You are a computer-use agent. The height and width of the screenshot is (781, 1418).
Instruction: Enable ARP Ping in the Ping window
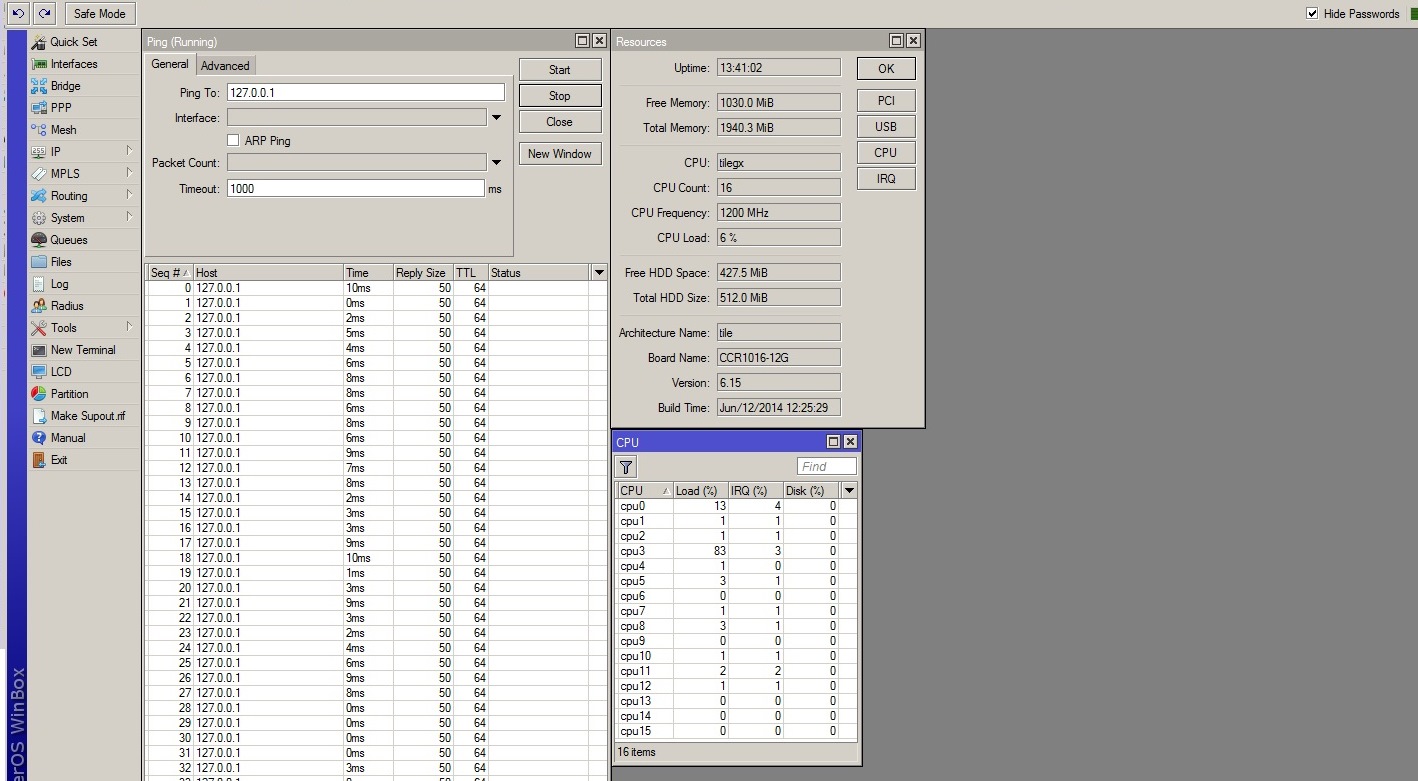pyautogui.click(x=235, y=140)
